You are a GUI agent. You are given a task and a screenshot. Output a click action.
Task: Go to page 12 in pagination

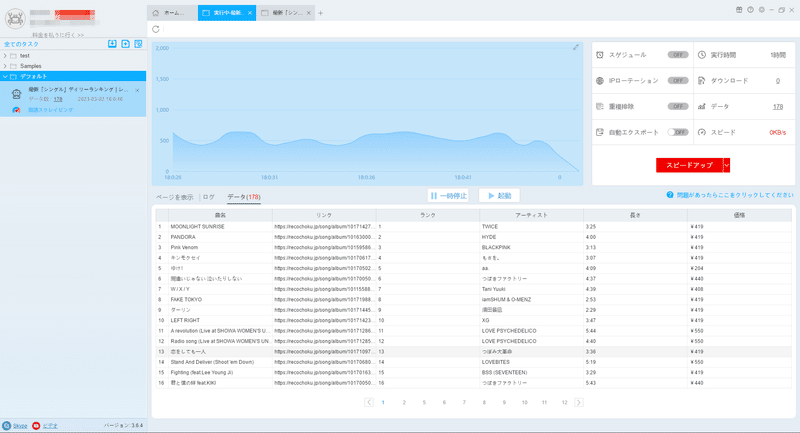point(564,402)
